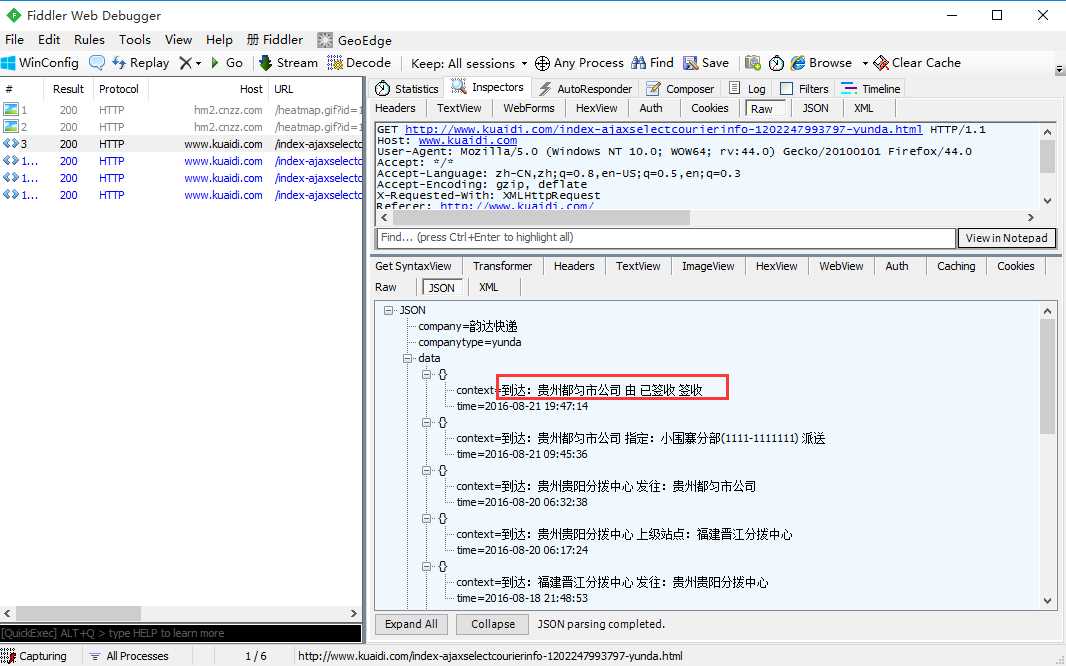Open the GeoEdge menu
The image size is (1066, 666).
(x=355, y=40)
